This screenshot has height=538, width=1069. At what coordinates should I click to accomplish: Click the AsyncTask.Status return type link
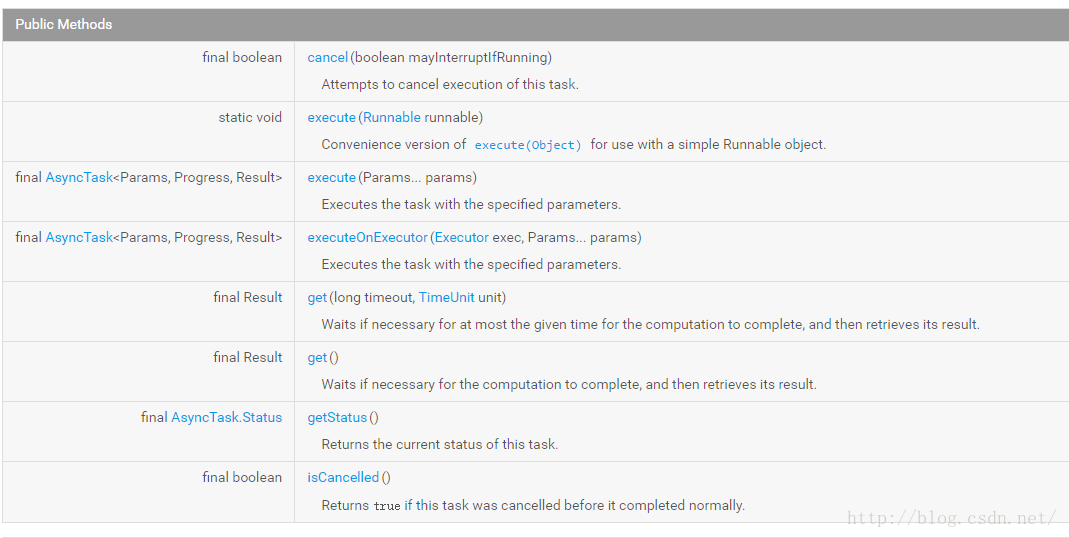click(x=226, y=417)
